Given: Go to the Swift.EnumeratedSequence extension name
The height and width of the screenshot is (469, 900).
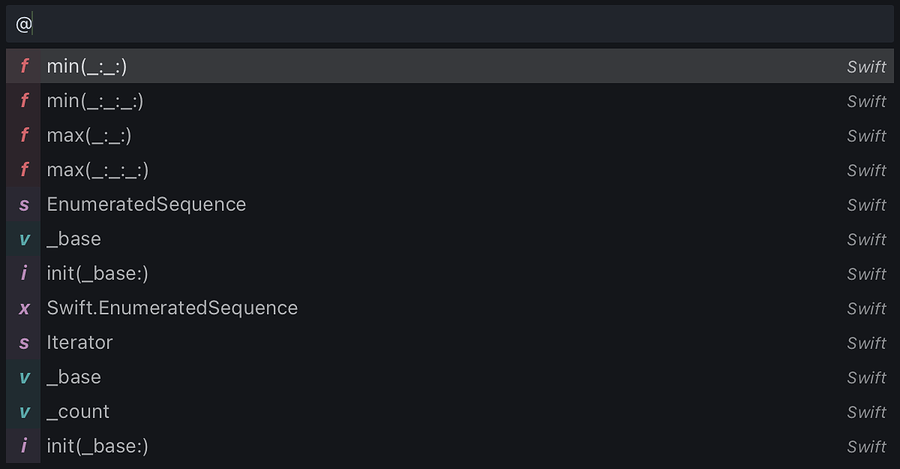Looking at the screenshot, I should click(x=172, y=308).
